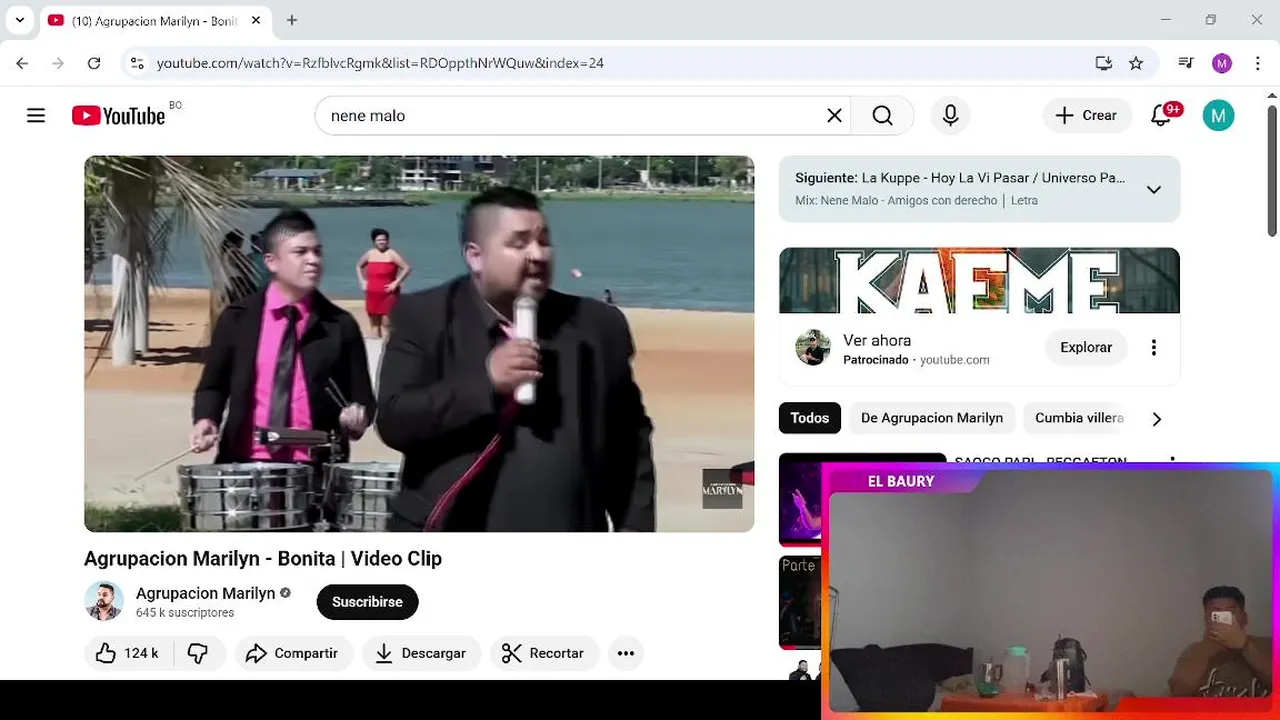
Task: Click the Explorar ad button
Action: click(1086, 347)
